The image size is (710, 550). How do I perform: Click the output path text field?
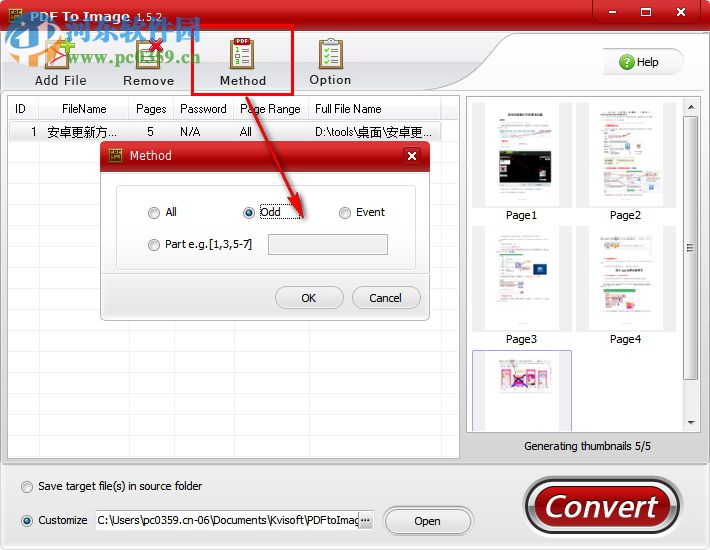tap(227, 520)
